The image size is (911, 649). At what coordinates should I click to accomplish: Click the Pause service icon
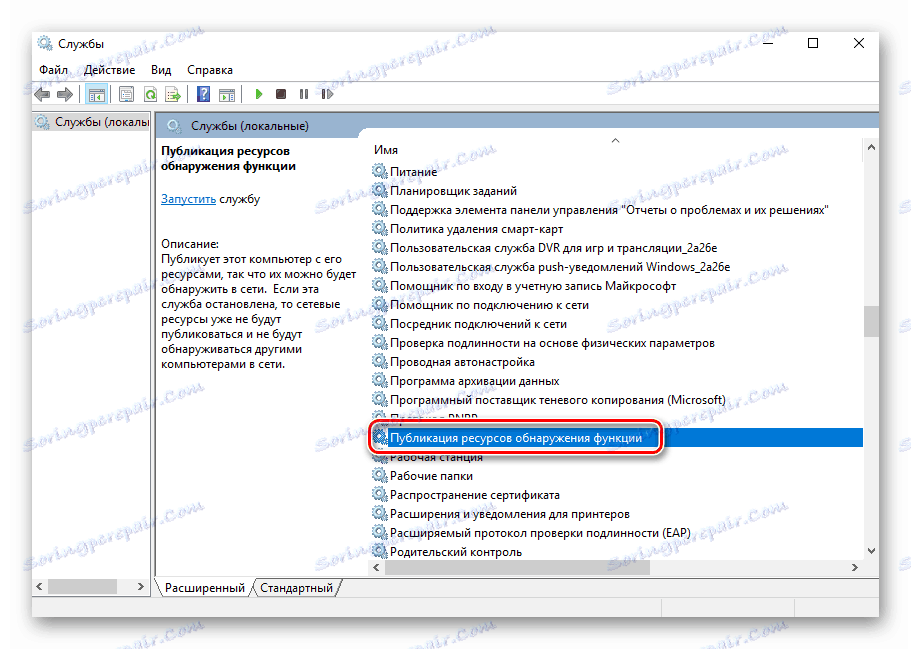pyautogui.click(x=304, y=93)
